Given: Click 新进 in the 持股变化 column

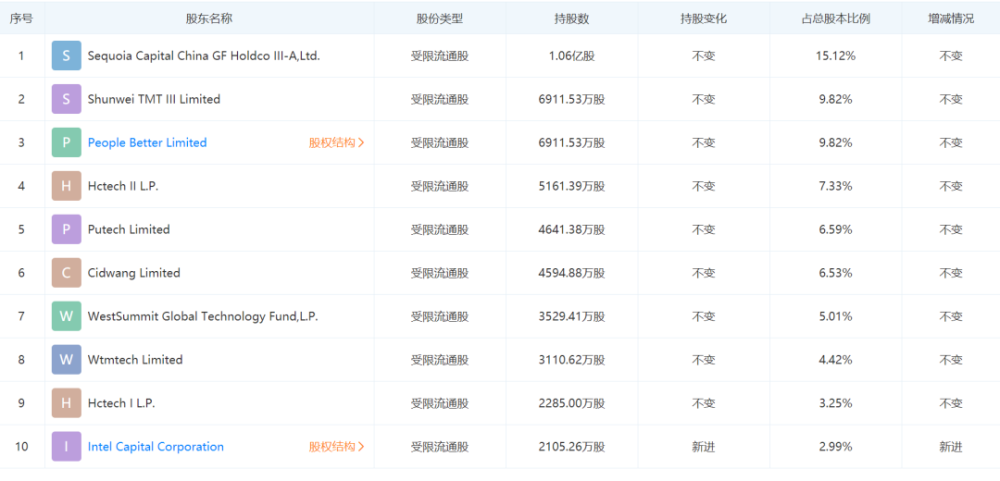Looking at the screenshot, I should [703, 447].
